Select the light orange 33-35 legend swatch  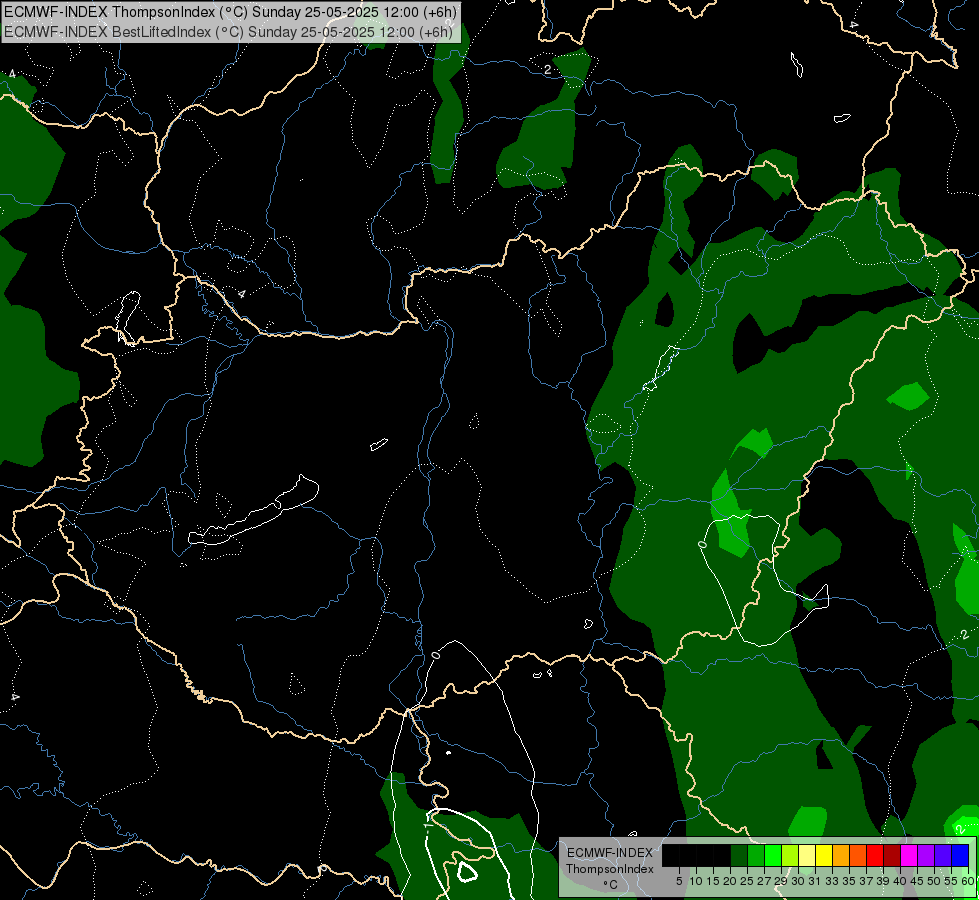point(841,855)
